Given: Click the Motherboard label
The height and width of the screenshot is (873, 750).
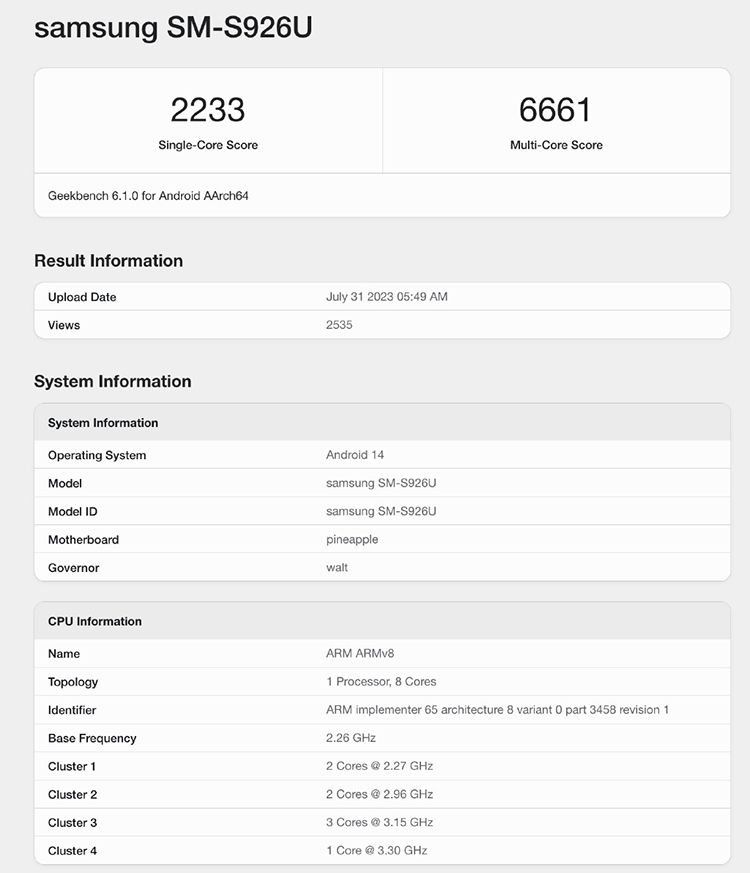Looking at the screenshot, I should (83, 540).
